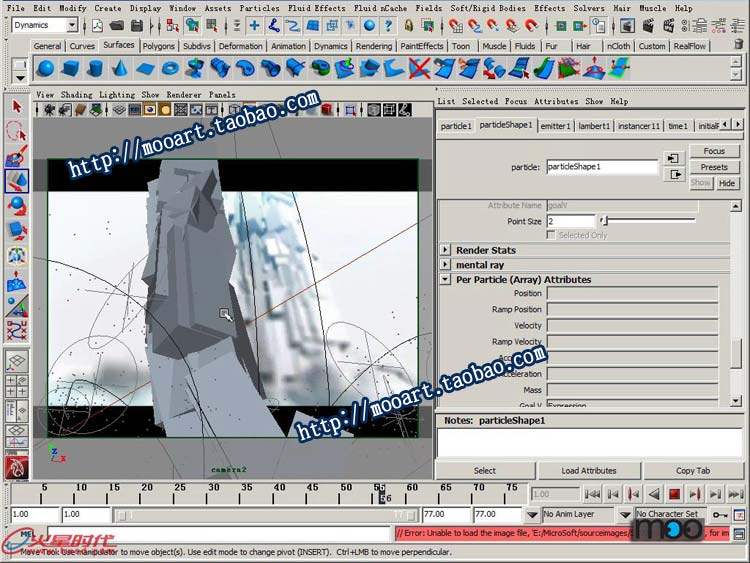
Task: Select the NURBS cone shelf icon
Action: [x=120, y=68]
